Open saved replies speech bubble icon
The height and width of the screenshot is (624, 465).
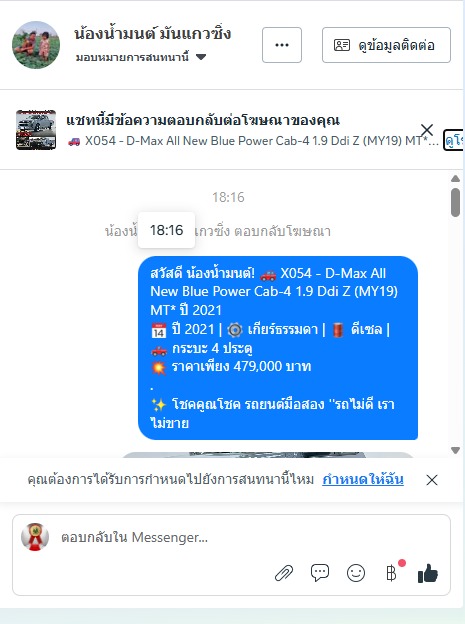click(320, 573)
